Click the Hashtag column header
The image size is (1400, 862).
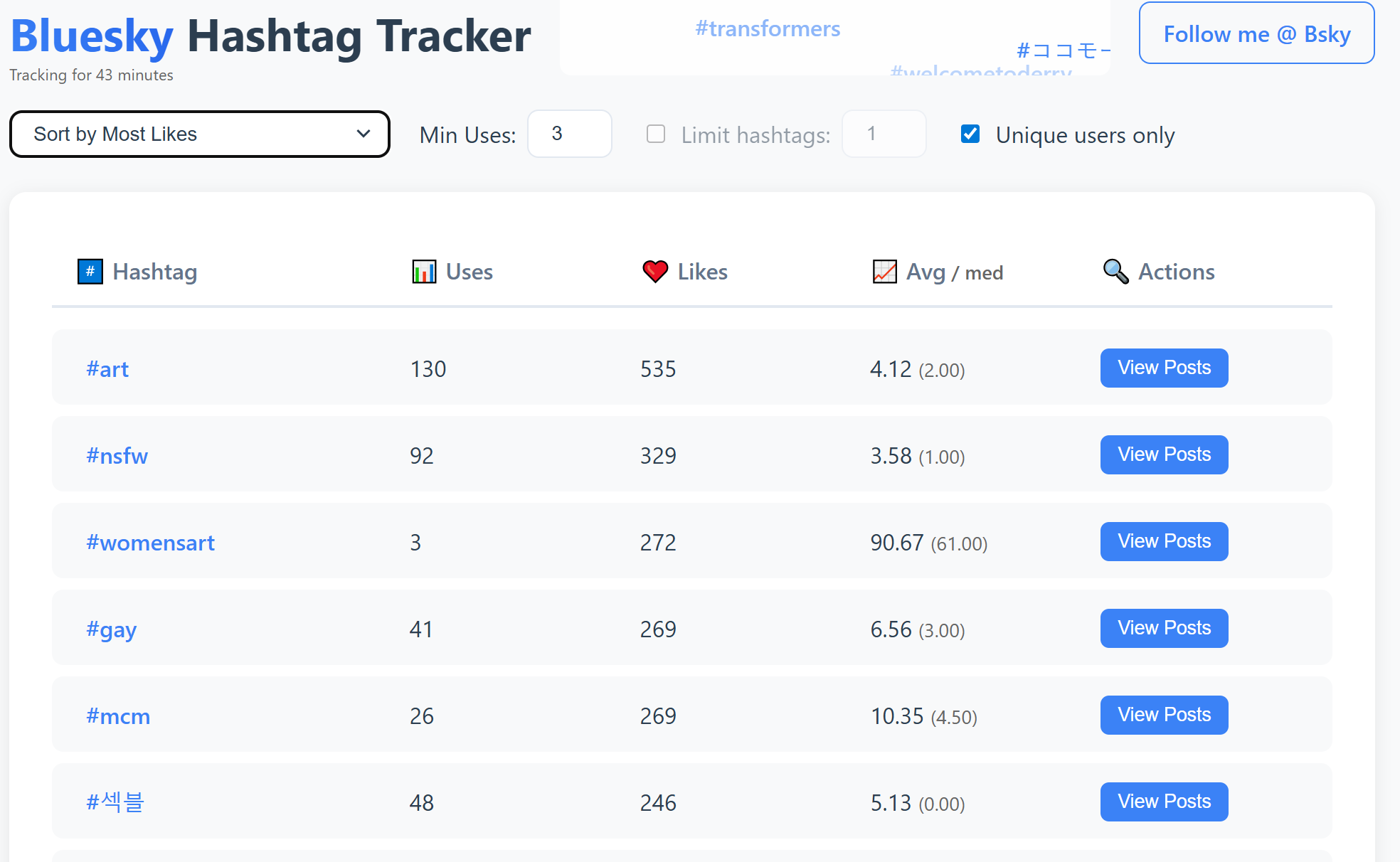point(137,272)
